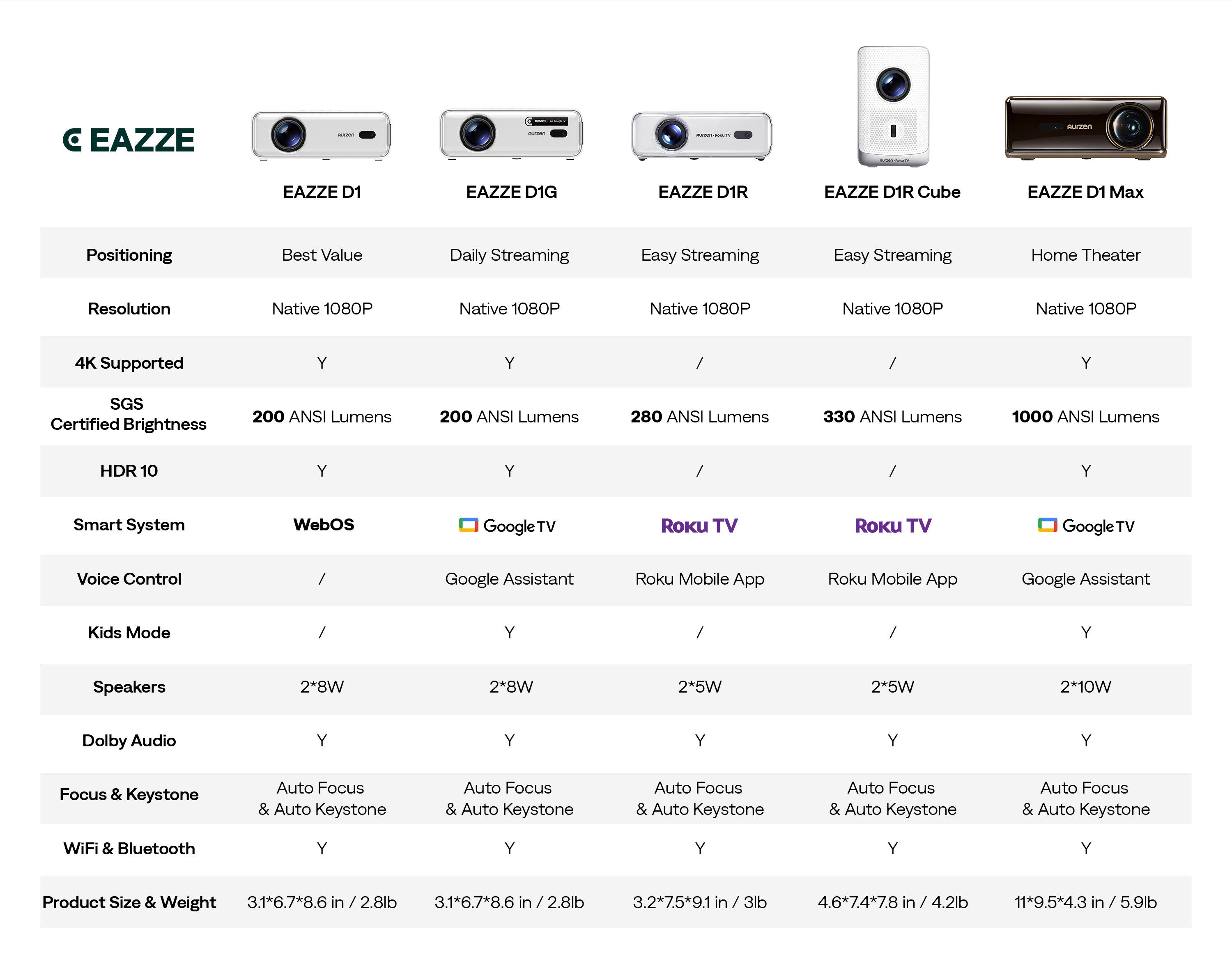
Task: Click the Home Theater positioning text
Action: [1085, 255]
